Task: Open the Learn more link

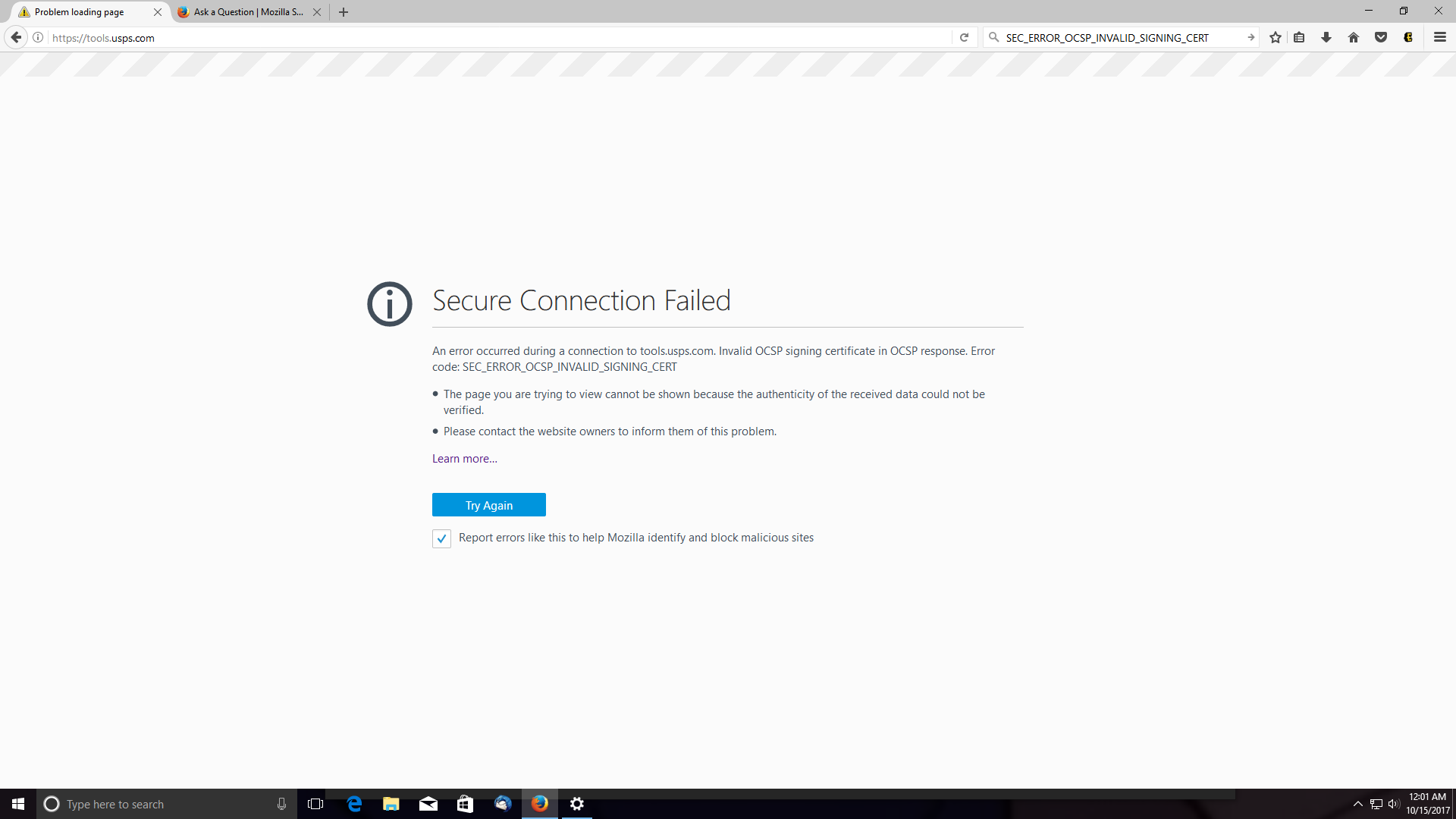Action: [464, 459]
